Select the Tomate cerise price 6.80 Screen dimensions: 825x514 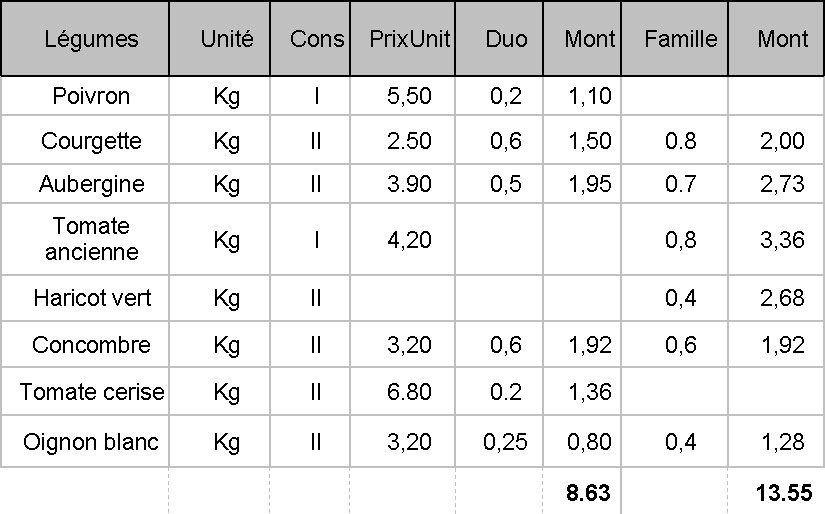click(409, 392)
